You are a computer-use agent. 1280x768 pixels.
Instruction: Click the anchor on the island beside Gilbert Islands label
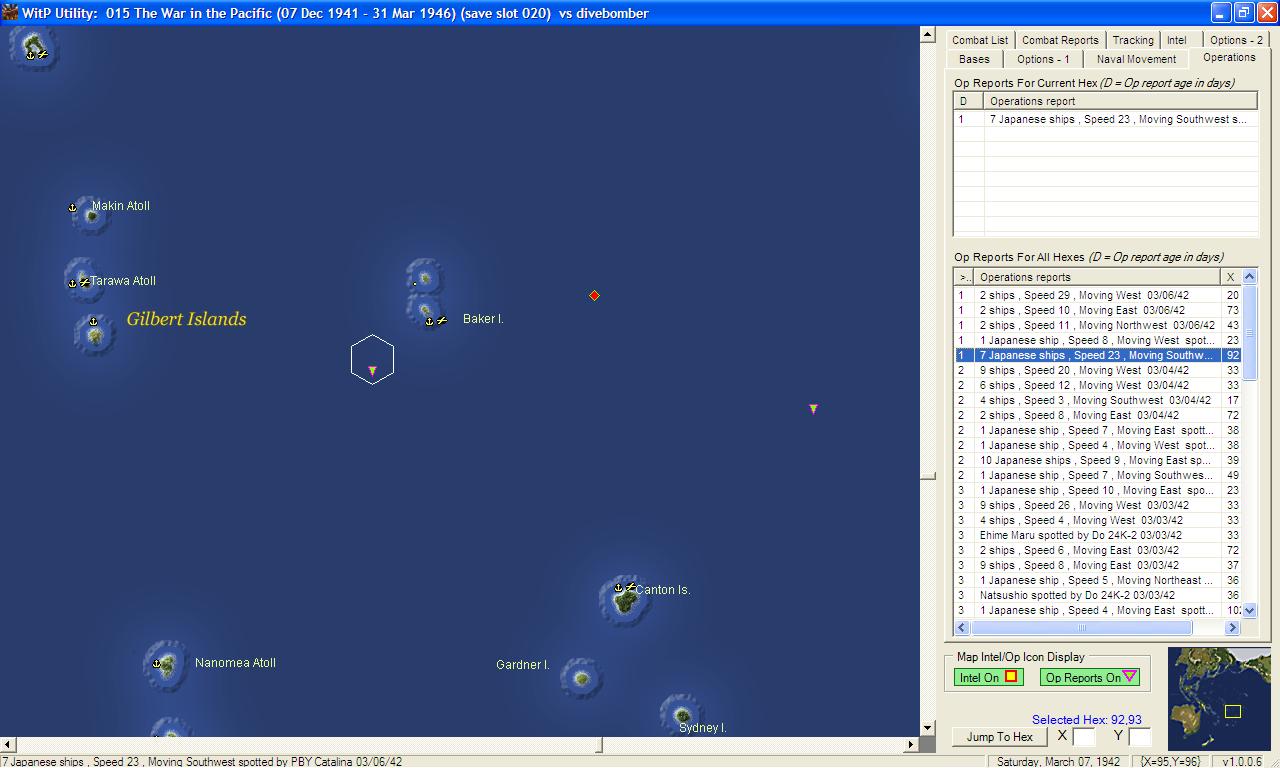(93, 321)
